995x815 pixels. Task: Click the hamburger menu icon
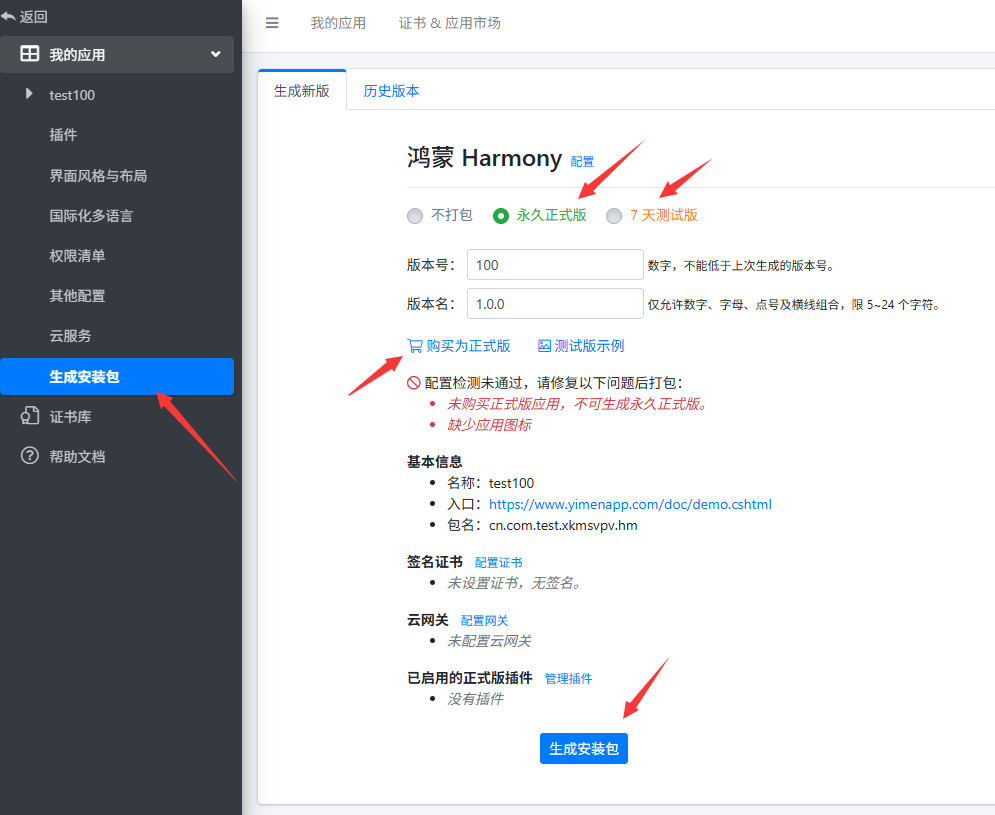click(272, 23)
